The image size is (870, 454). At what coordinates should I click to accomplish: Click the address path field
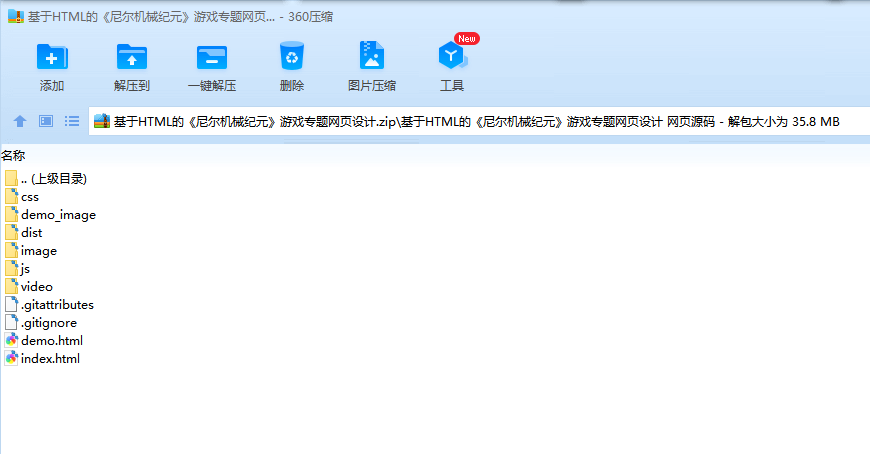point(479,121)
